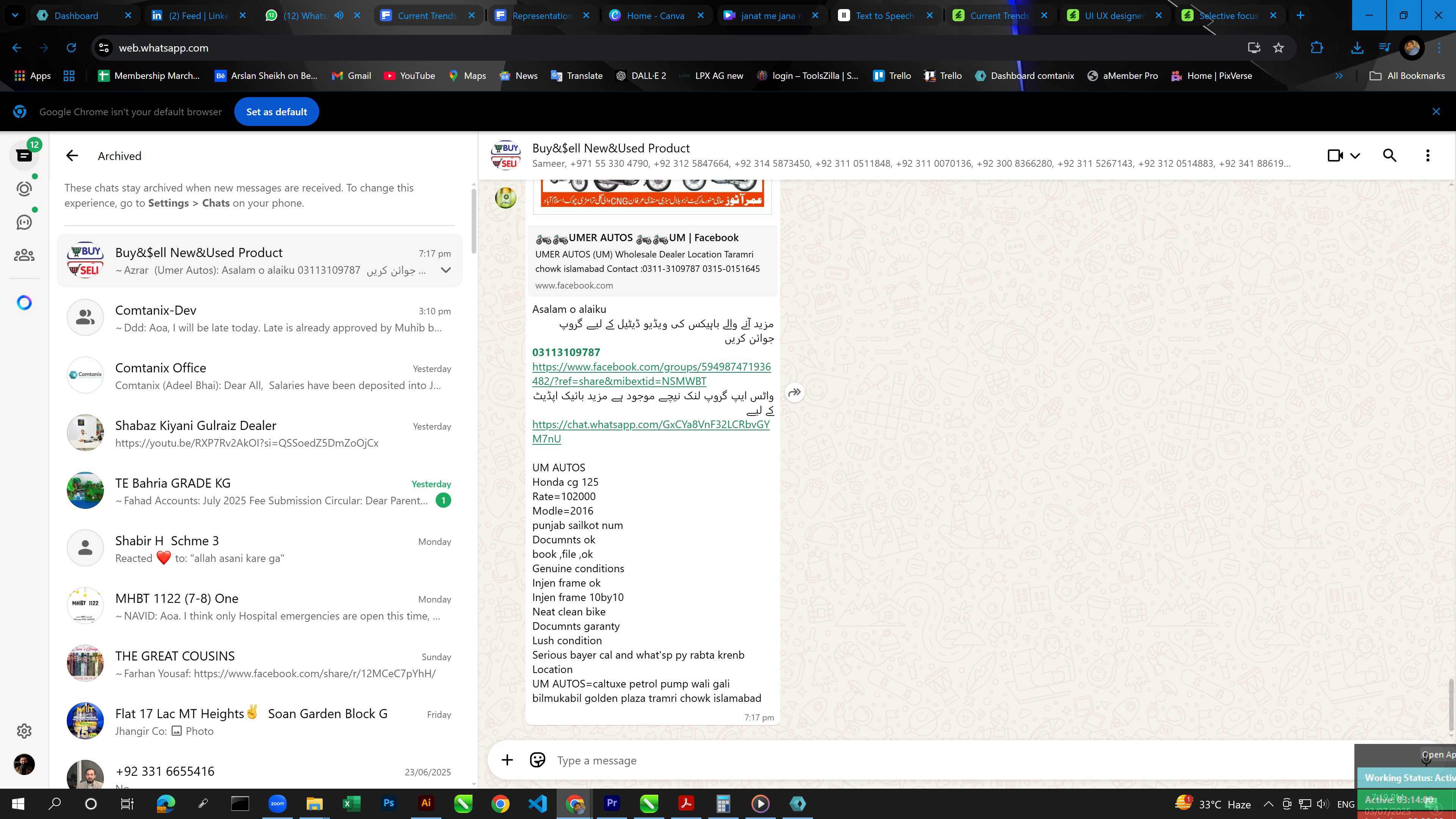Go back from Archived chats list
1456x819 pixels.
tap(72, 156)
